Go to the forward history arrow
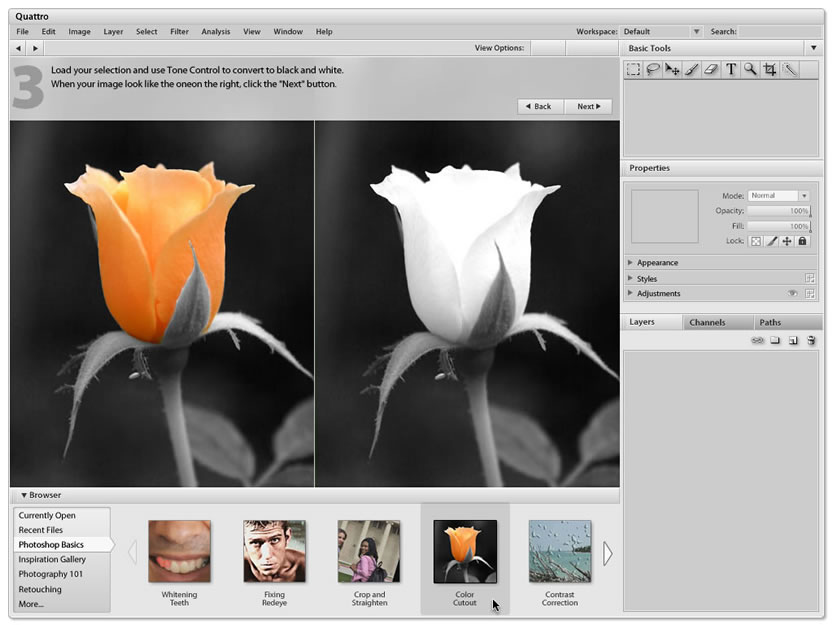The height and width of the screenshot is (625, 833). 35,48
